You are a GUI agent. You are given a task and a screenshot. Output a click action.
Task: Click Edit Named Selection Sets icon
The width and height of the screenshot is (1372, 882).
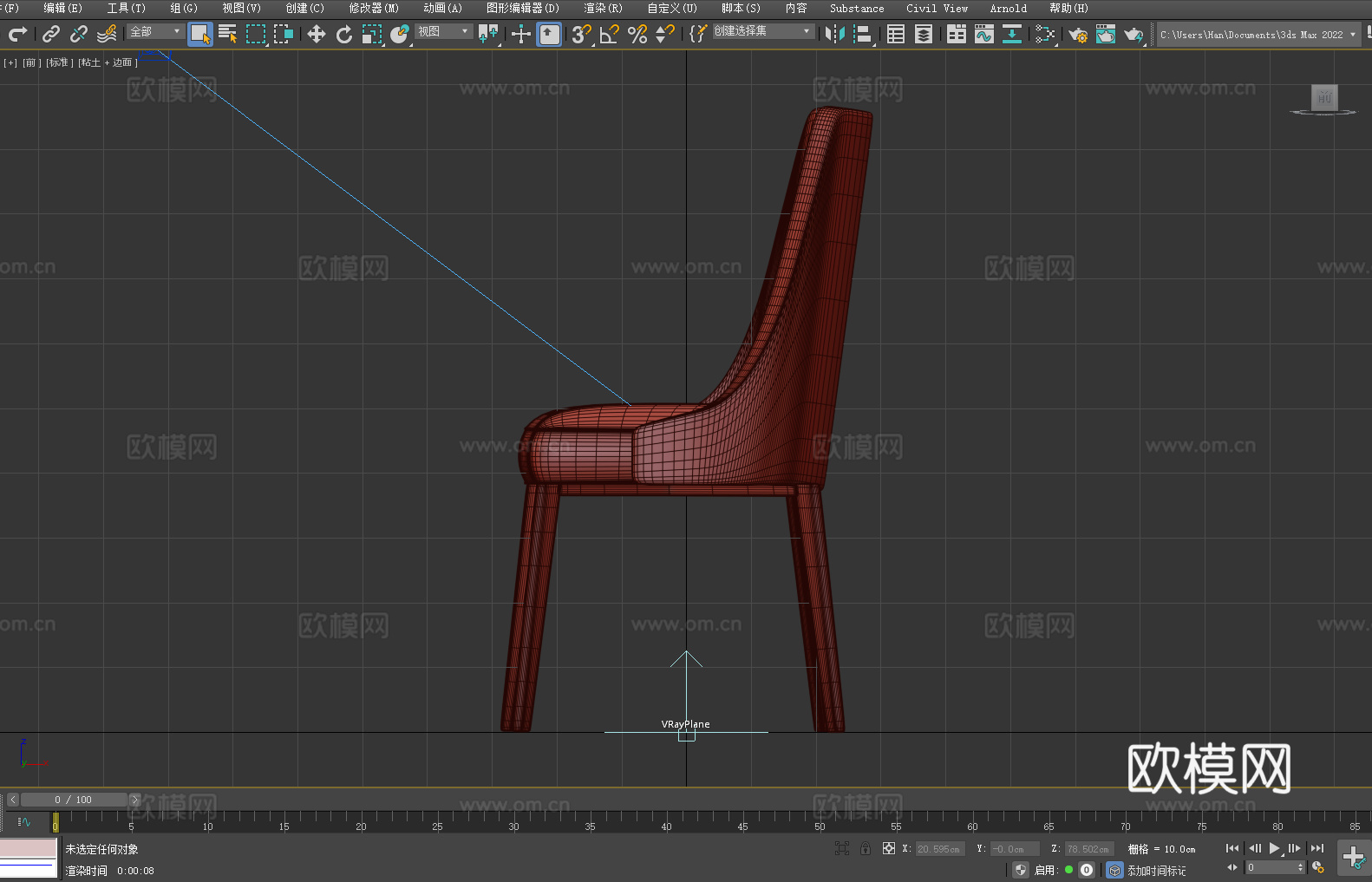pos(698,34)
